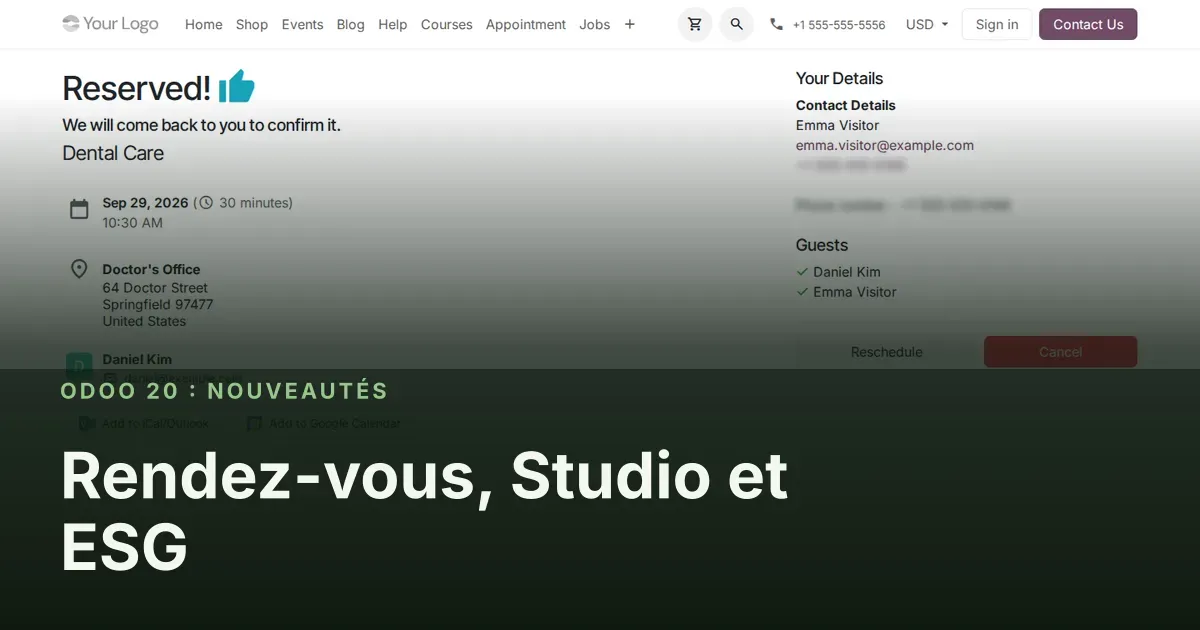The width and height of the screenshot is (1200, 630).
Task: Click the 64 Doctor Street address line
Action: [x=155, y=288]
